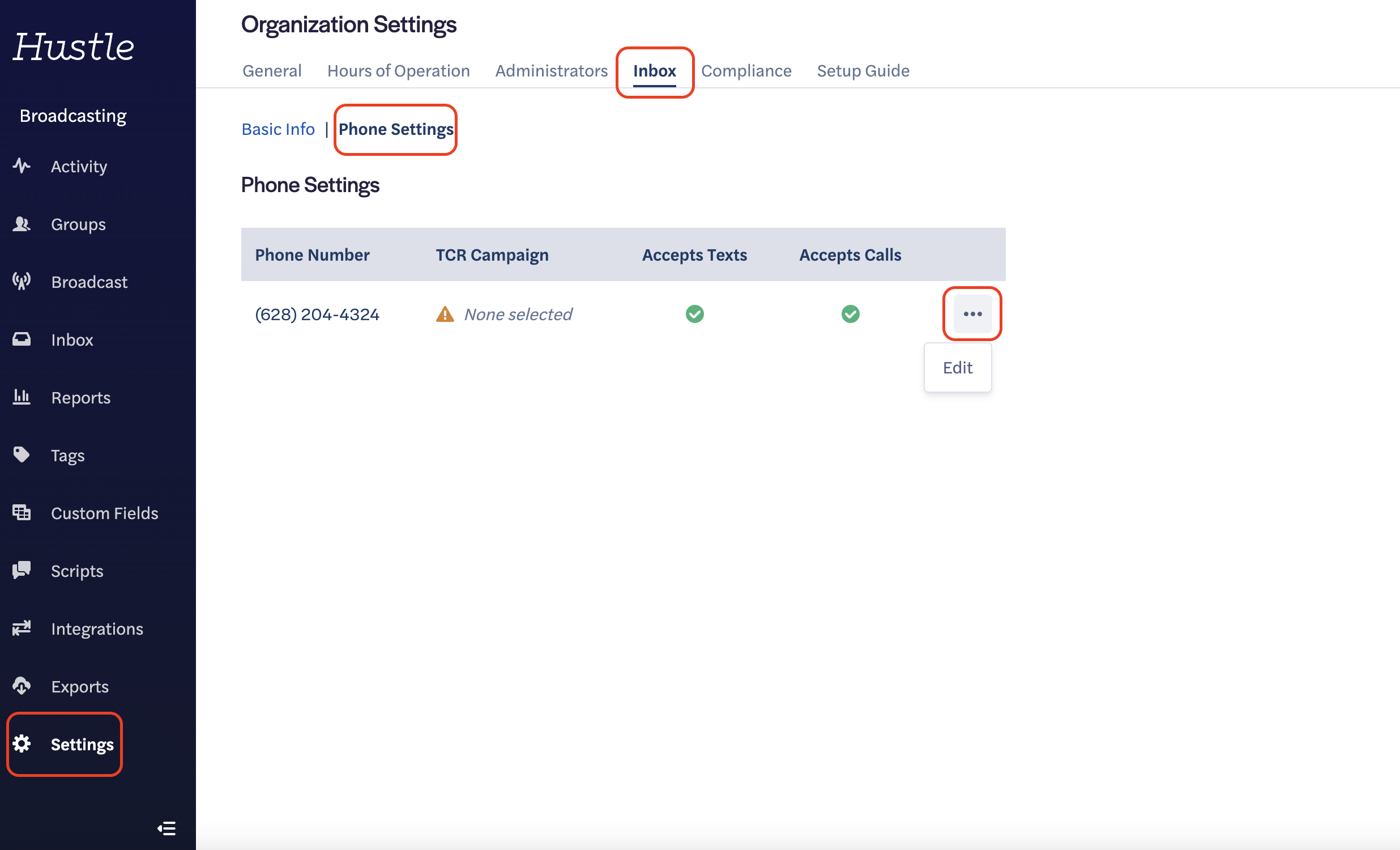Click the Tags label icon
Screen dimensions: 1400x850
pos(21,455)
